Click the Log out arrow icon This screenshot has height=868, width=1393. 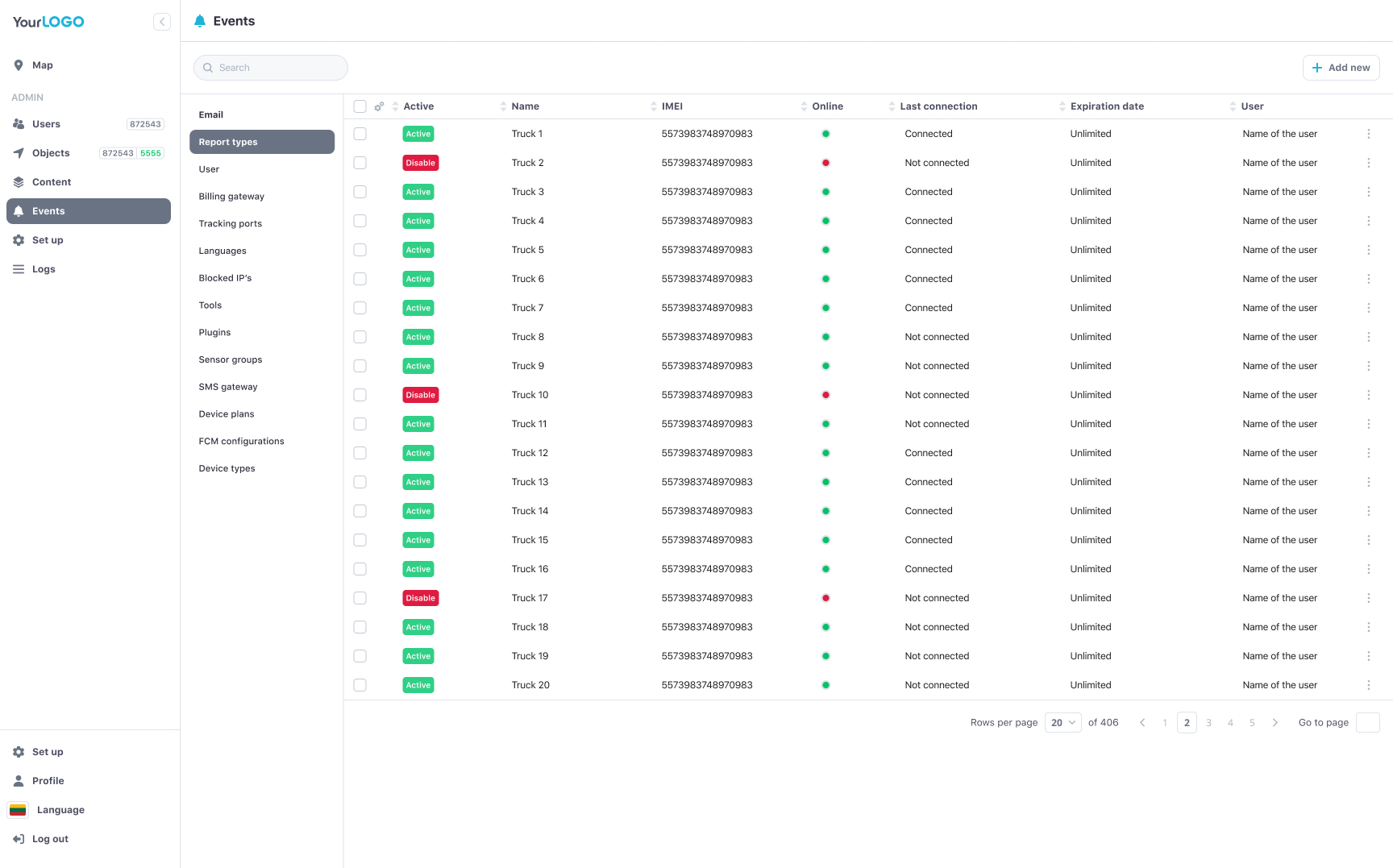pos(19,839)
